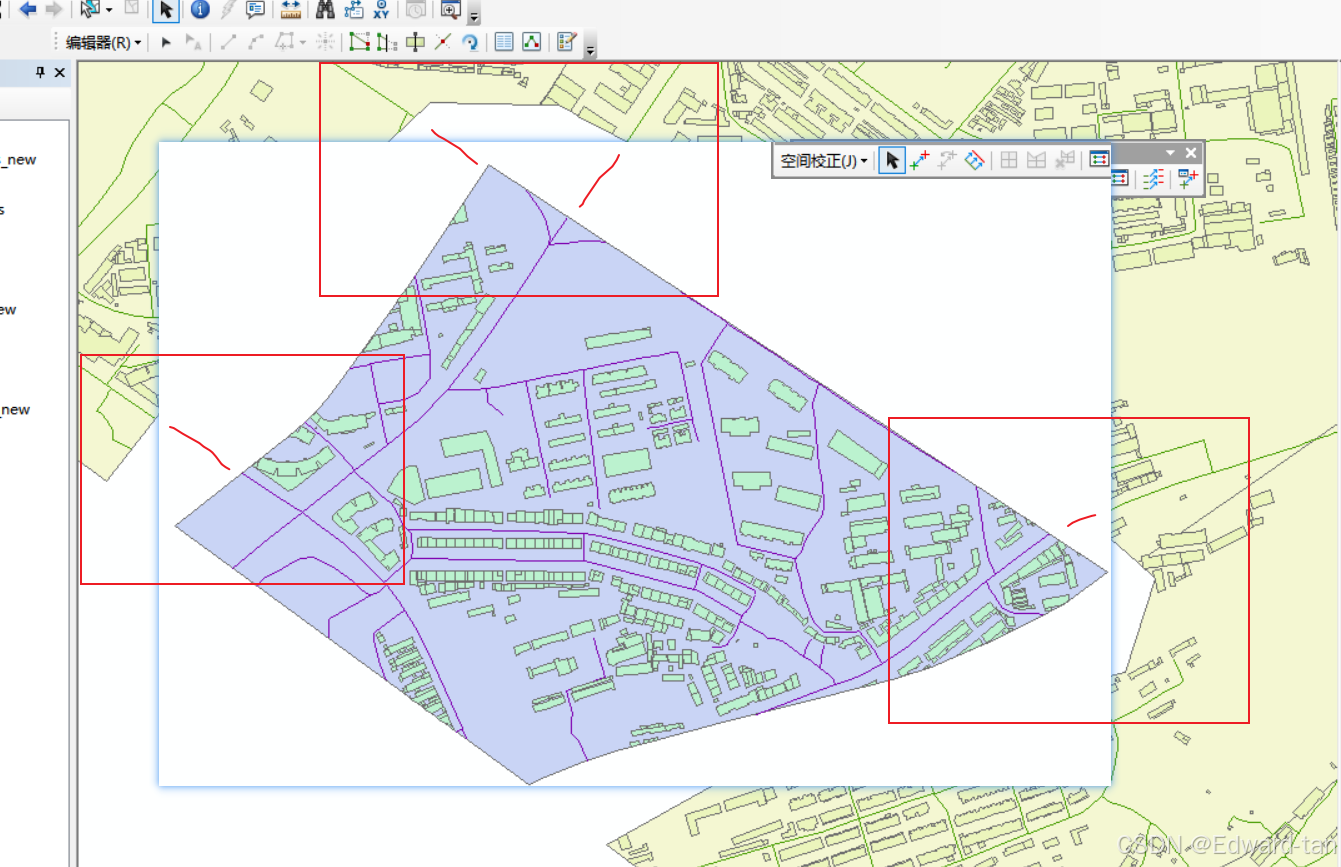Image resolution: width=1341 pixels, height=867 pixels.
Task: Open the Go To XY tool
Action: 381,10
